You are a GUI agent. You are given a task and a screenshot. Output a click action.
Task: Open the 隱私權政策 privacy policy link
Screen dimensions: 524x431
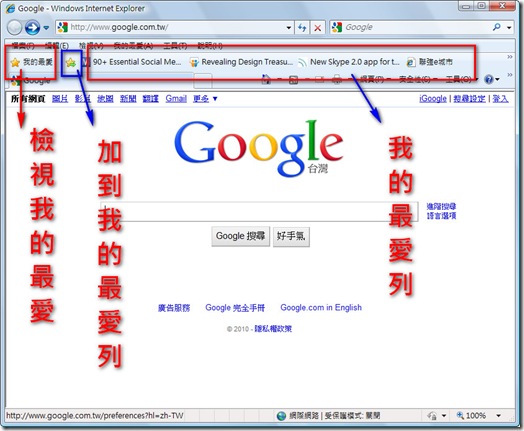(x=273, y=329)
